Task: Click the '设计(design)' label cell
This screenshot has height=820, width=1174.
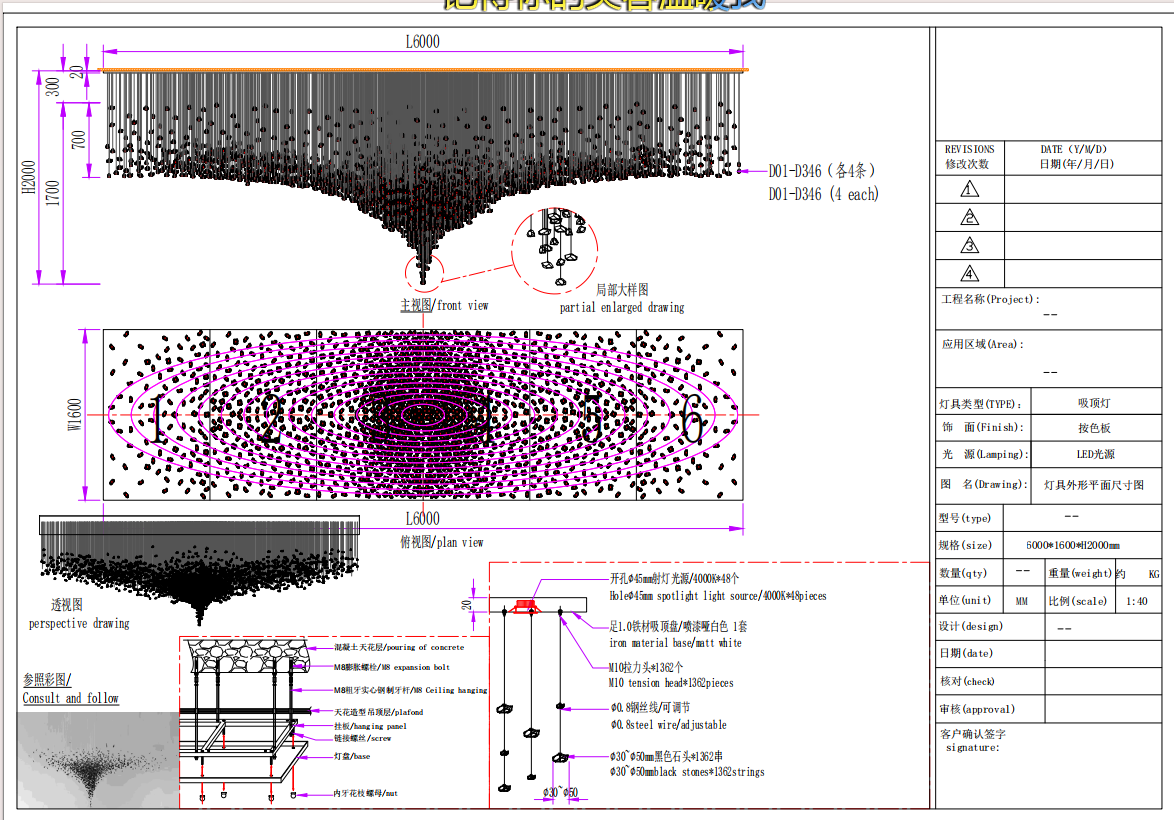Action: point(990,626)
